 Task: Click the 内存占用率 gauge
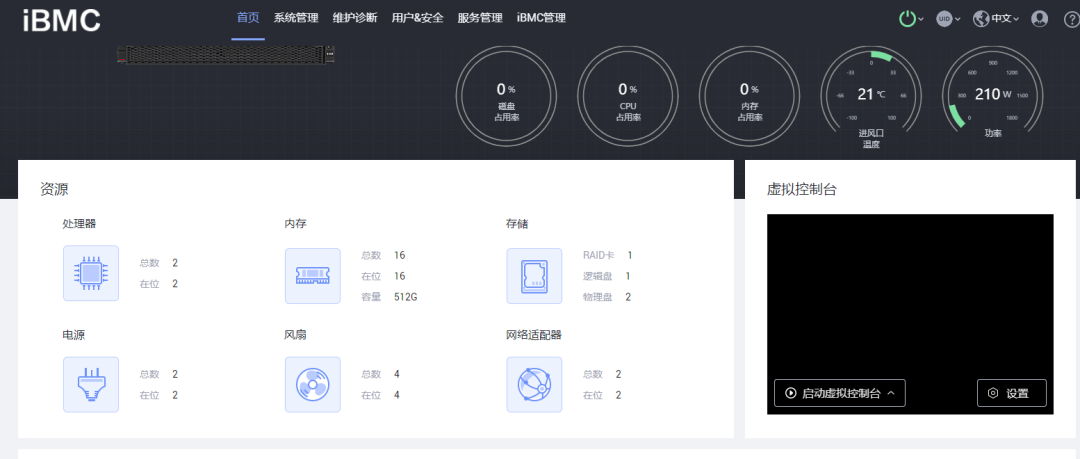coord(749,96)
